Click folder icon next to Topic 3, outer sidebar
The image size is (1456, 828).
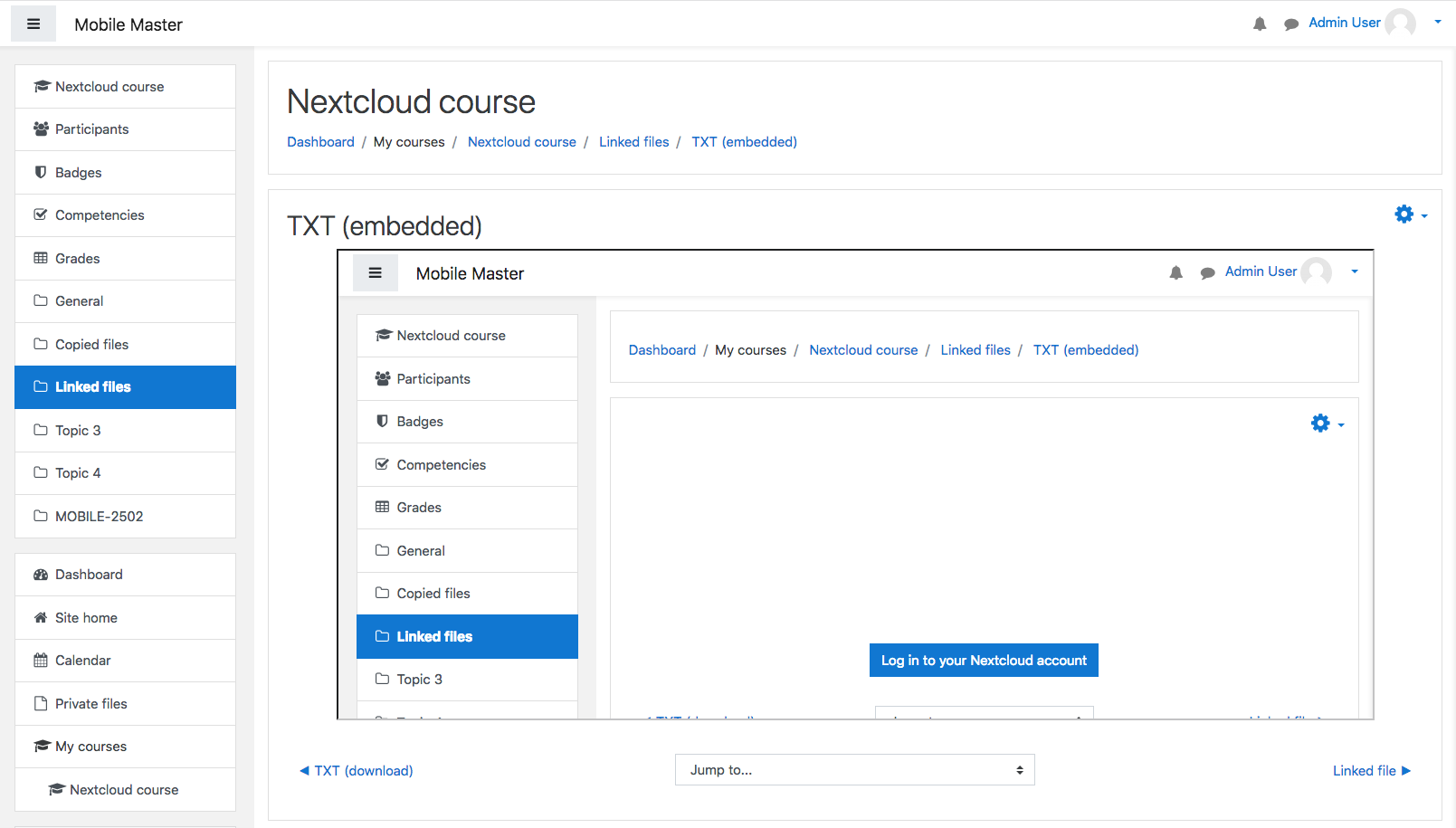[x=41, y=430]
